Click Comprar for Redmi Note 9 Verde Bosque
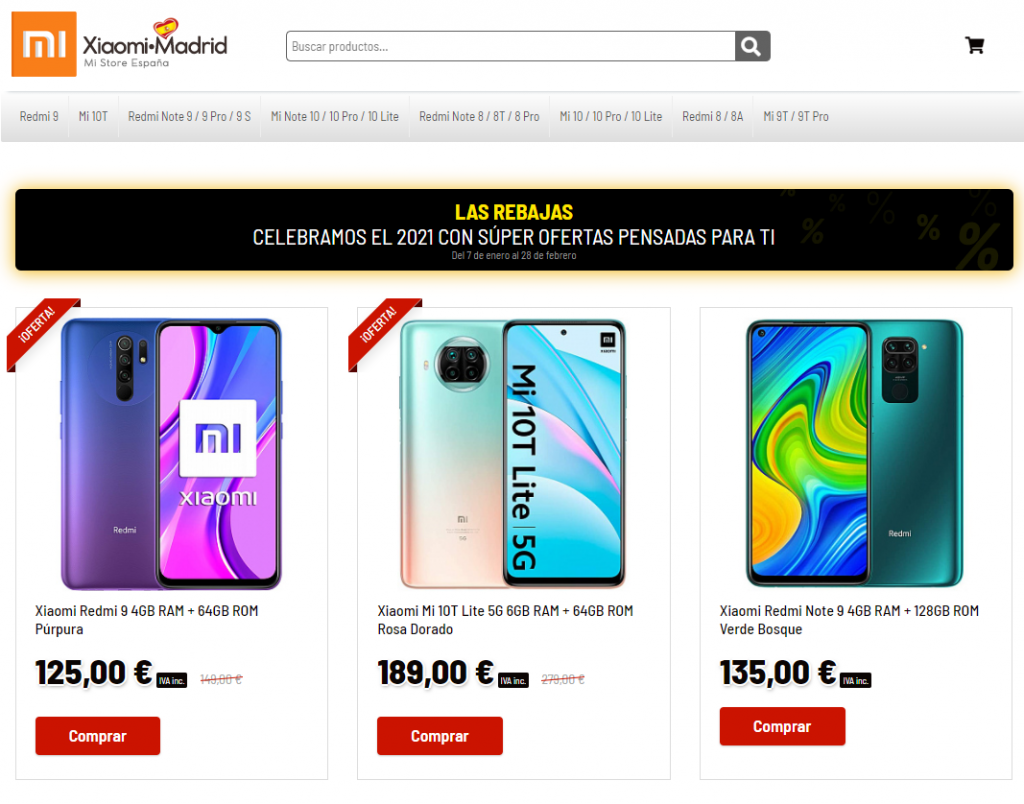Image resolution: width=1024 pixels, height=804 pixels. (782, 726)
